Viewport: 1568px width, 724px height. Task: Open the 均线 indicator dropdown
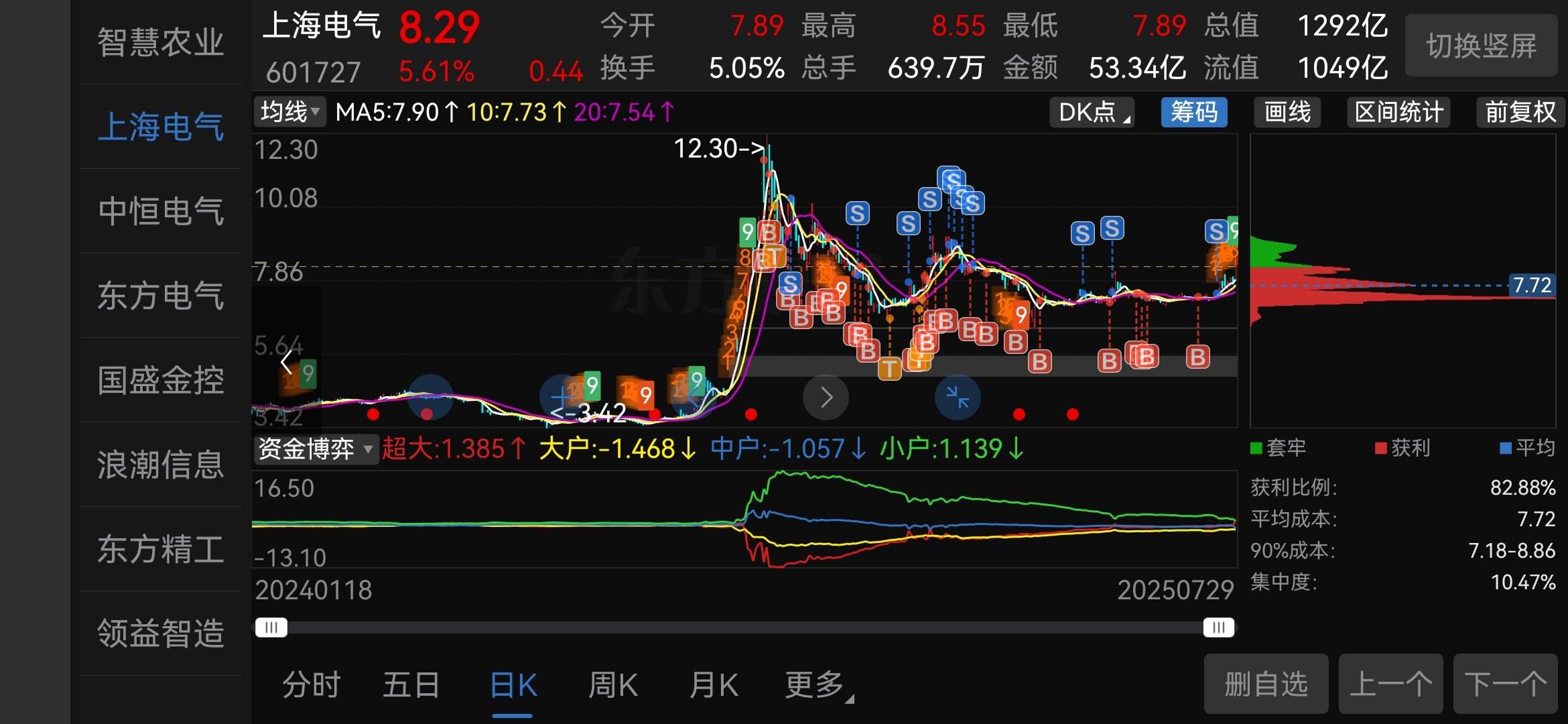289,112
